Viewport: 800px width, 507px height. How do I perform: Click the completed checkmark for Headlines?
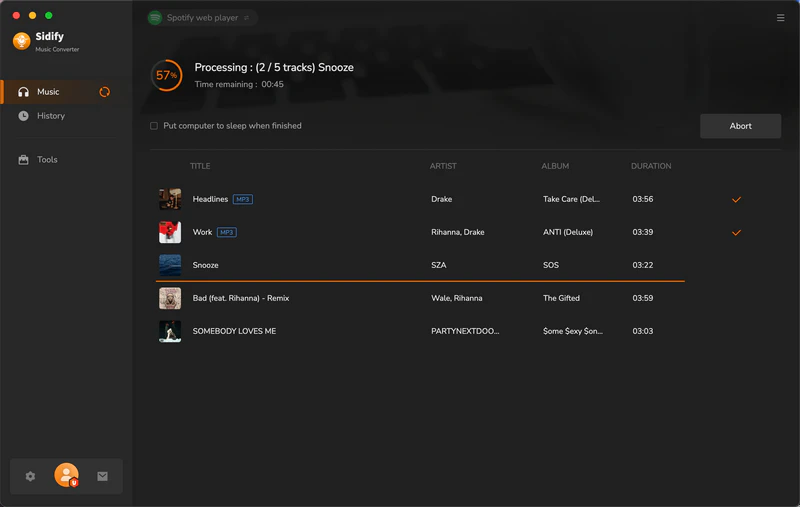point(736,199)
